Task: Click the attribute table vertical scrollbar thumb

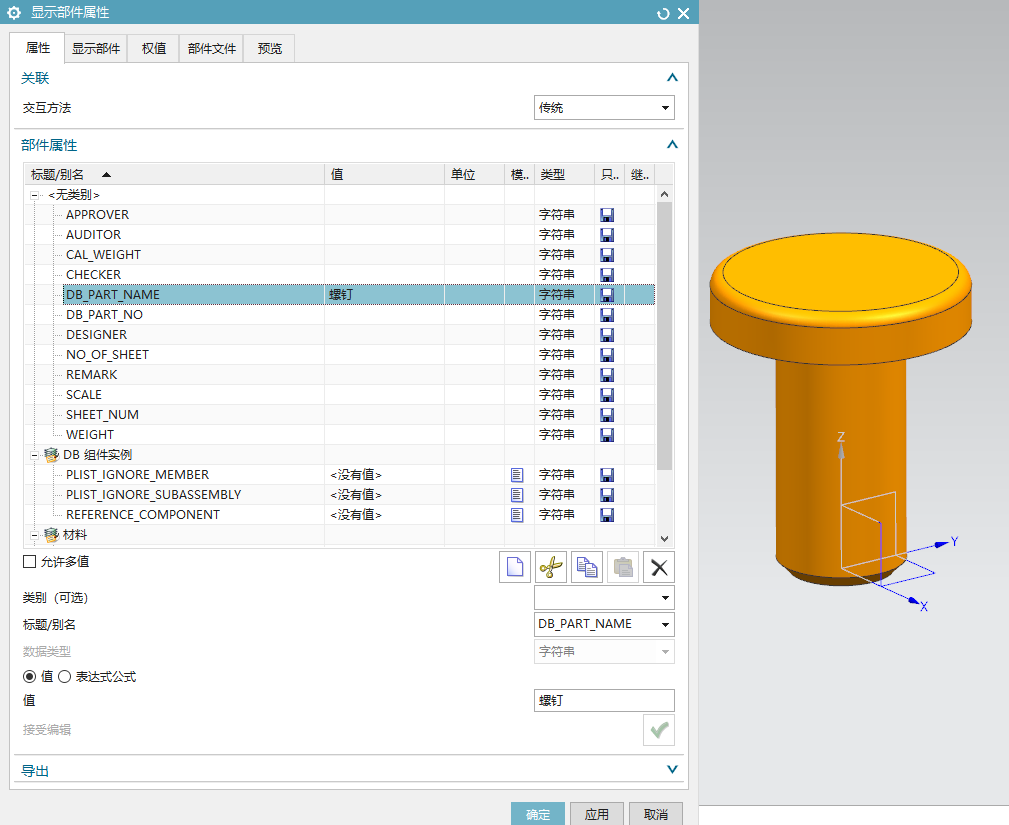Action: coord(664,336)
